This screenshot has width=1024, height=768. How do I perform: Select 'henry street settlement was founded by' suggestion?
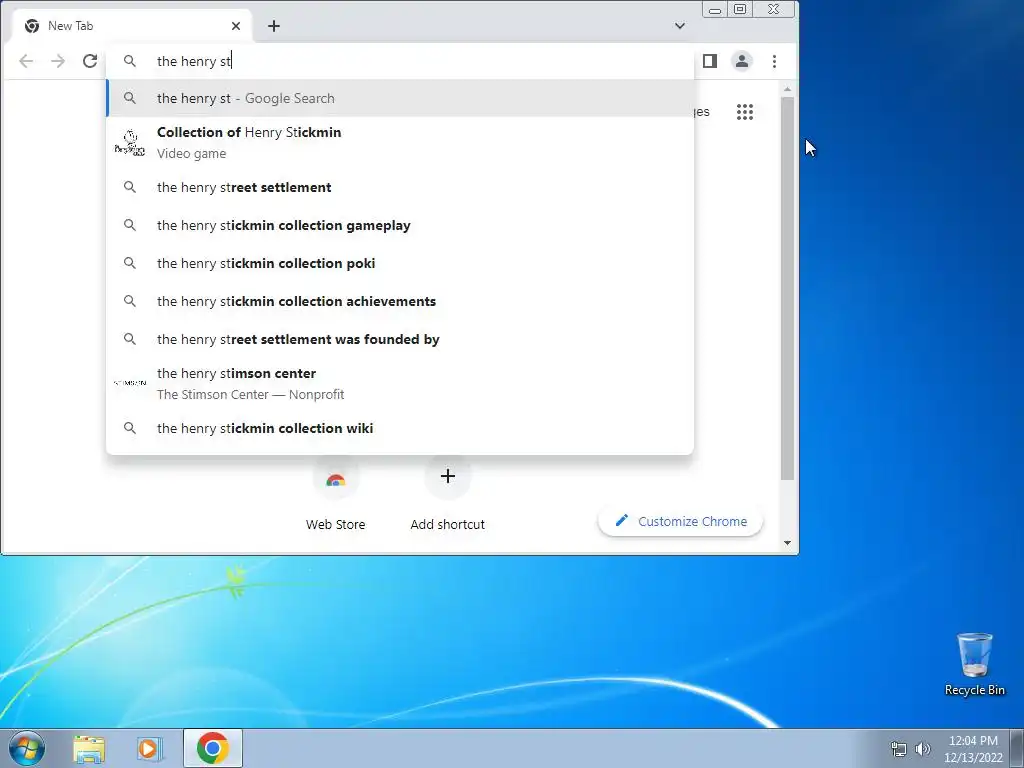[400, 339]
